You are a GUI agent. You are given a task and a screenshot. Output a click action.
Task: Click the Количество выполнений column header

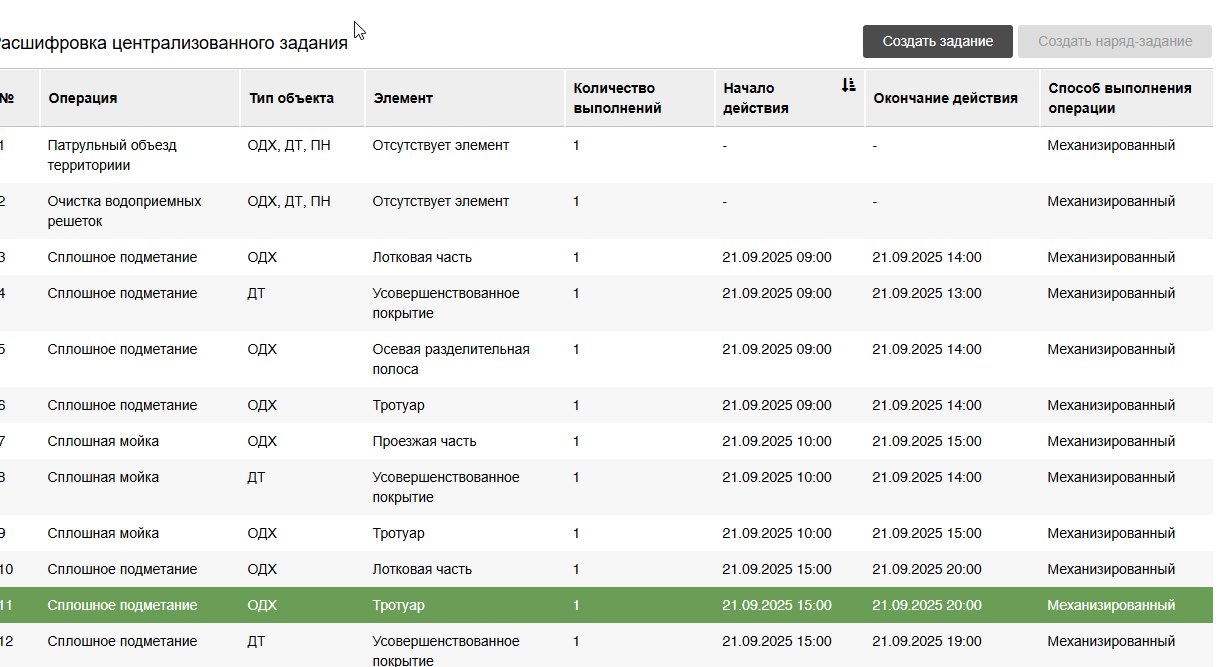[617, 98]
